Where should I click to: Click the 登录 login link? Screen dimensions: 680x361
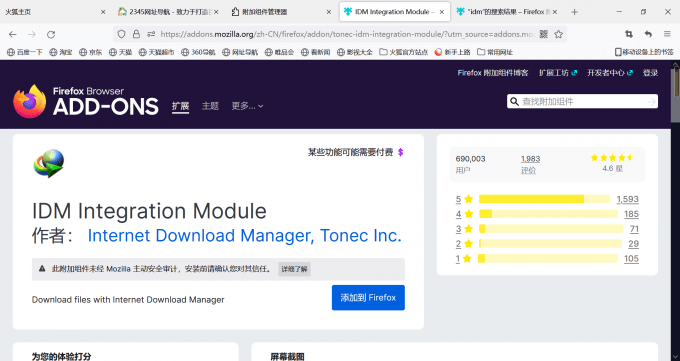coord(651,73)
